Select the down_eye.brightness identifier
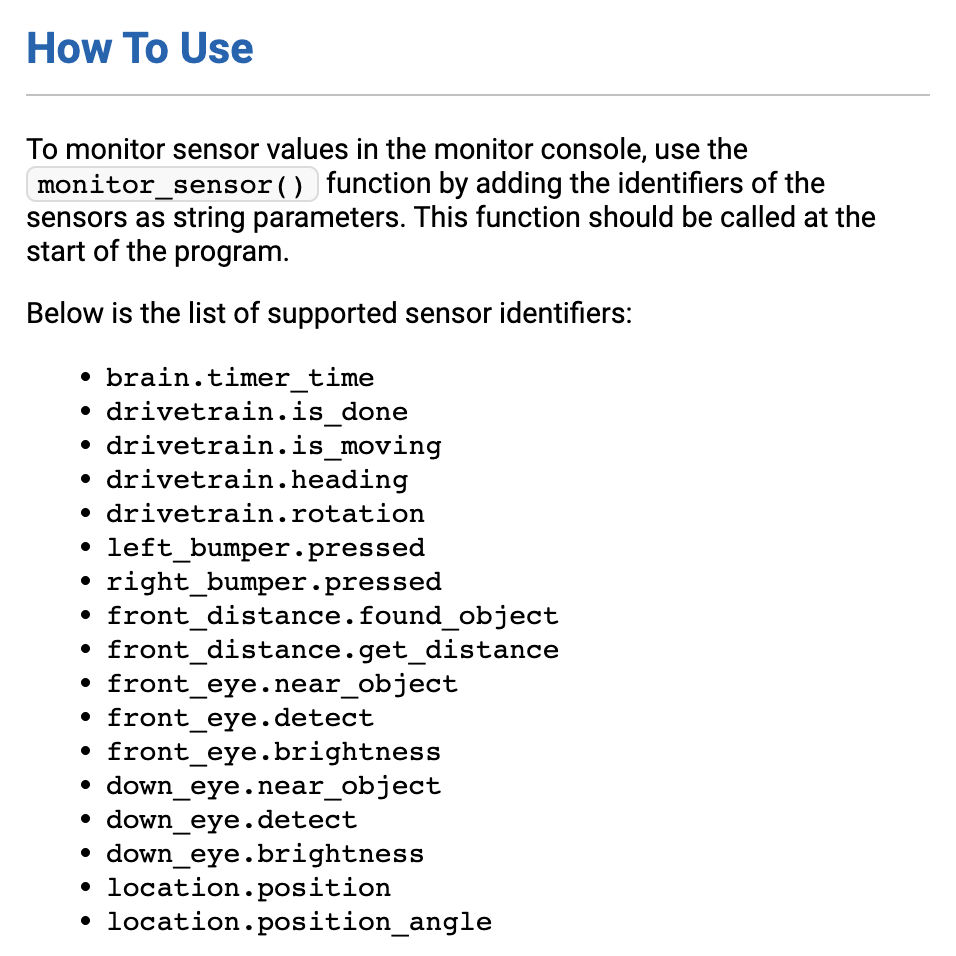956x956 pixels. (265, 854)
